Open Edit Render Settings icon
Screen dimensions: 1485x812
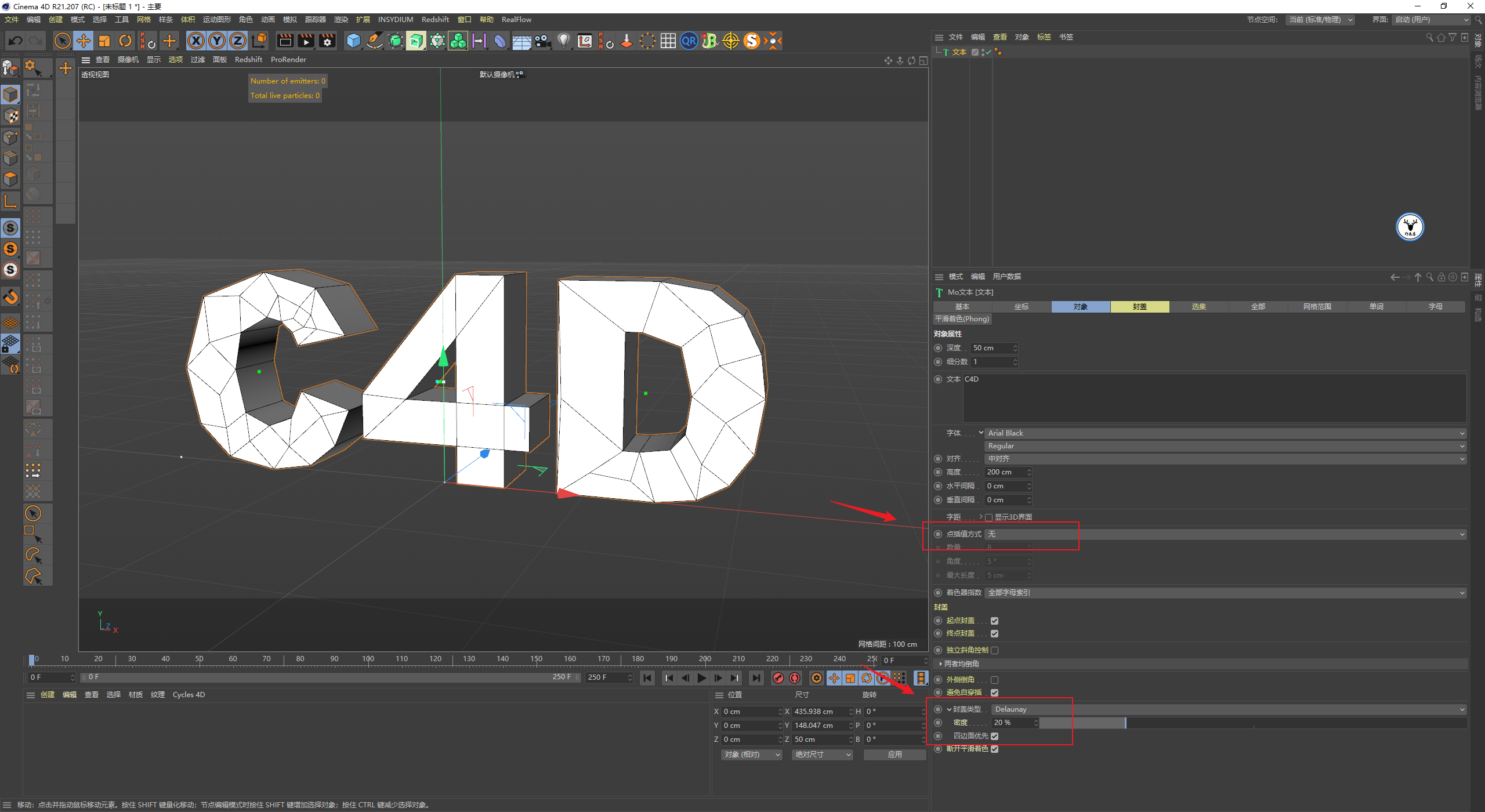tap(327, 41)
